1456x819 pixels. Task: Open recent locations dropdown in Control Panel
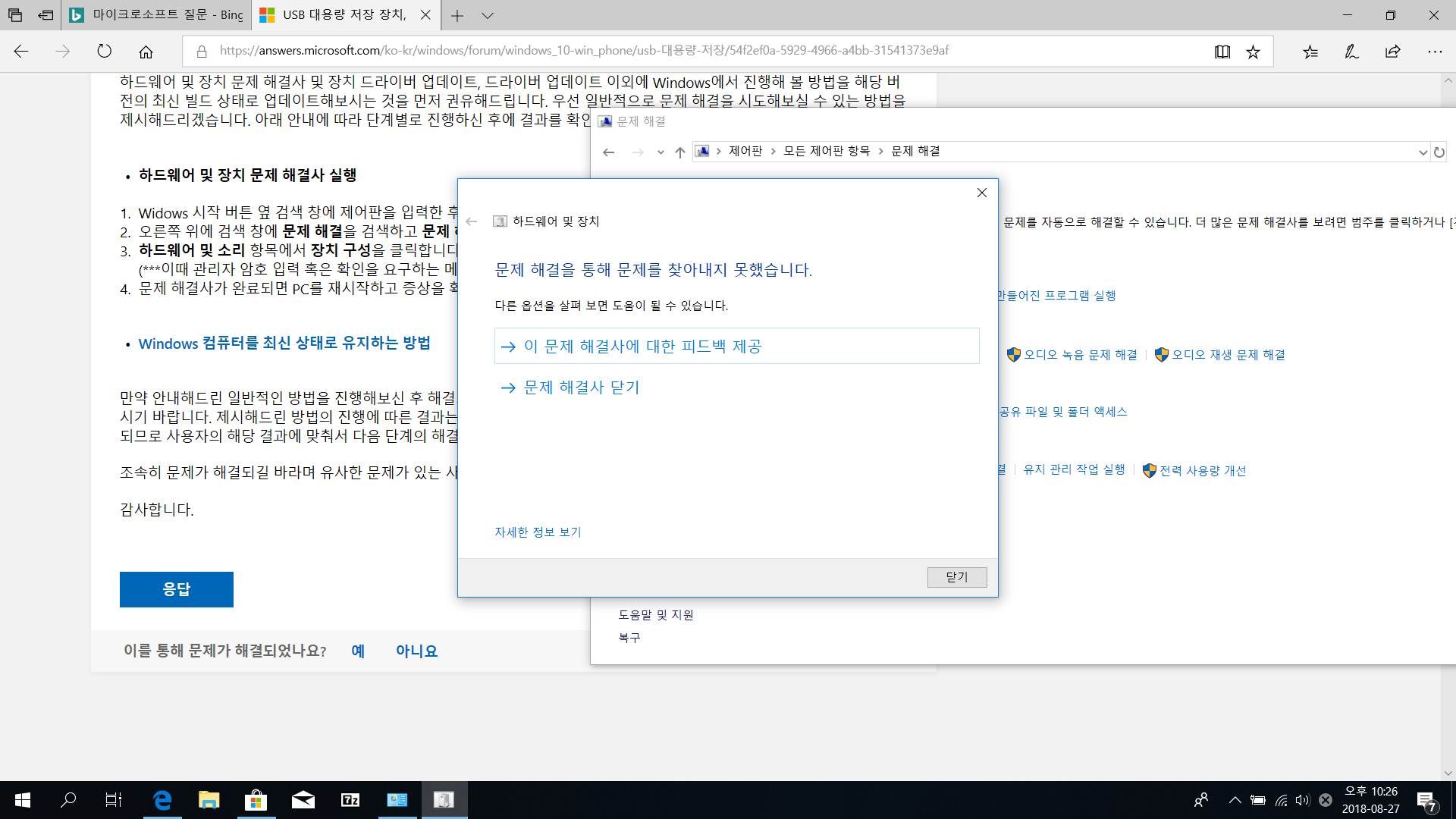pyautogui.click(x=661, y=152)
